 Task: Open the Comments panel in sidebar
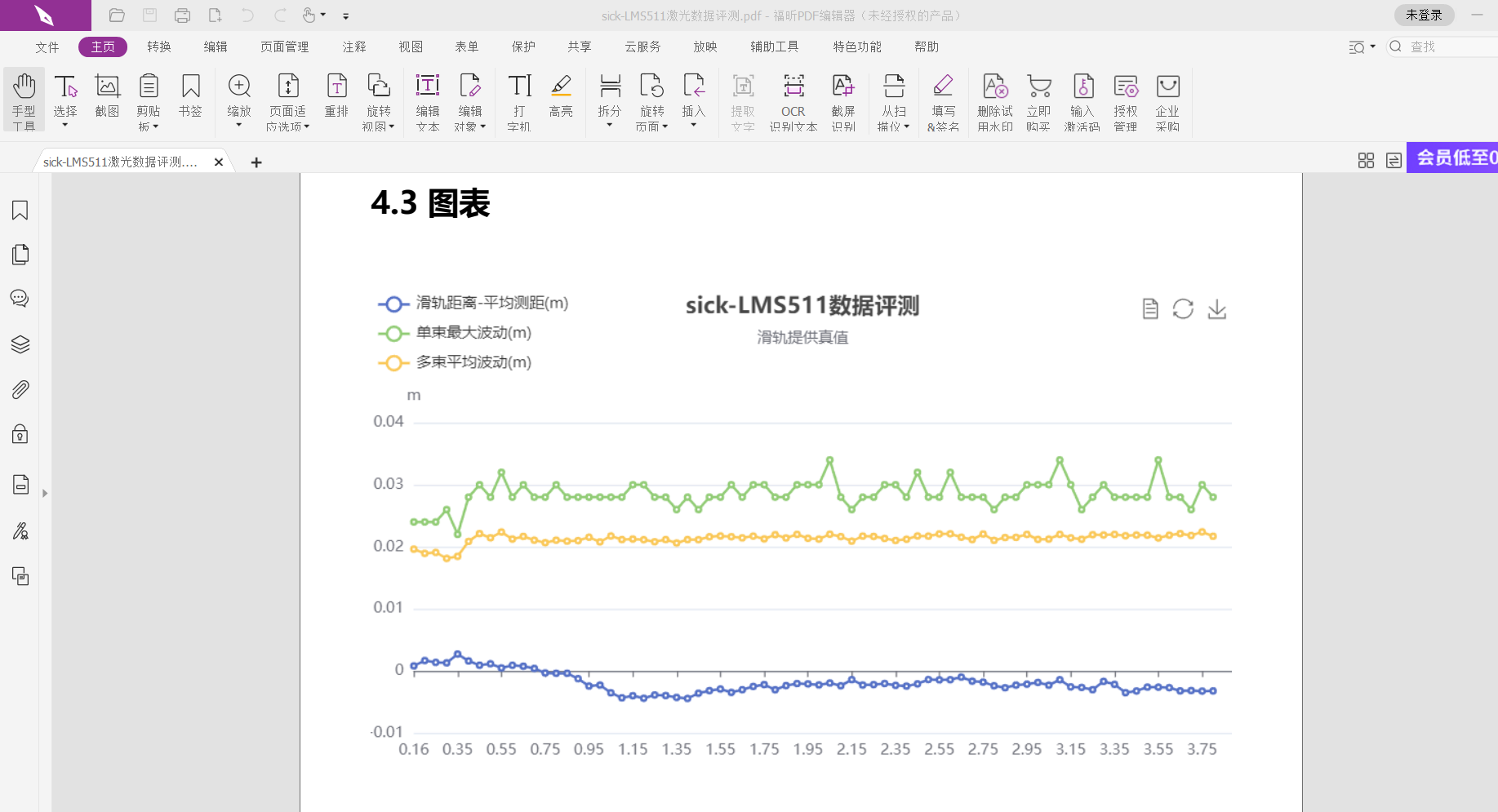click(20, 299)
